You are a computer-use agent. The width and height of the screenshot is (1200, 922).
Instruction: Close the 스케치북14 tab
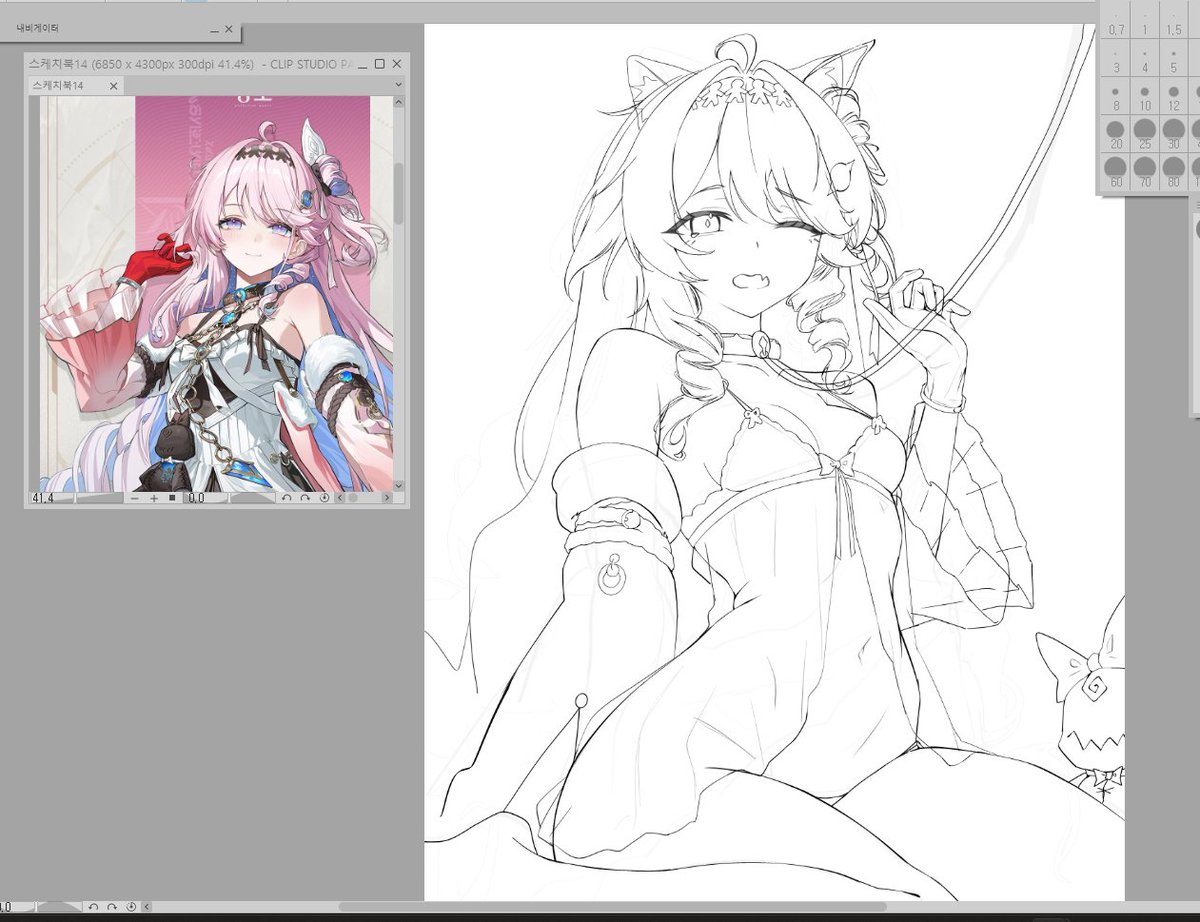(x=113, y=86)
